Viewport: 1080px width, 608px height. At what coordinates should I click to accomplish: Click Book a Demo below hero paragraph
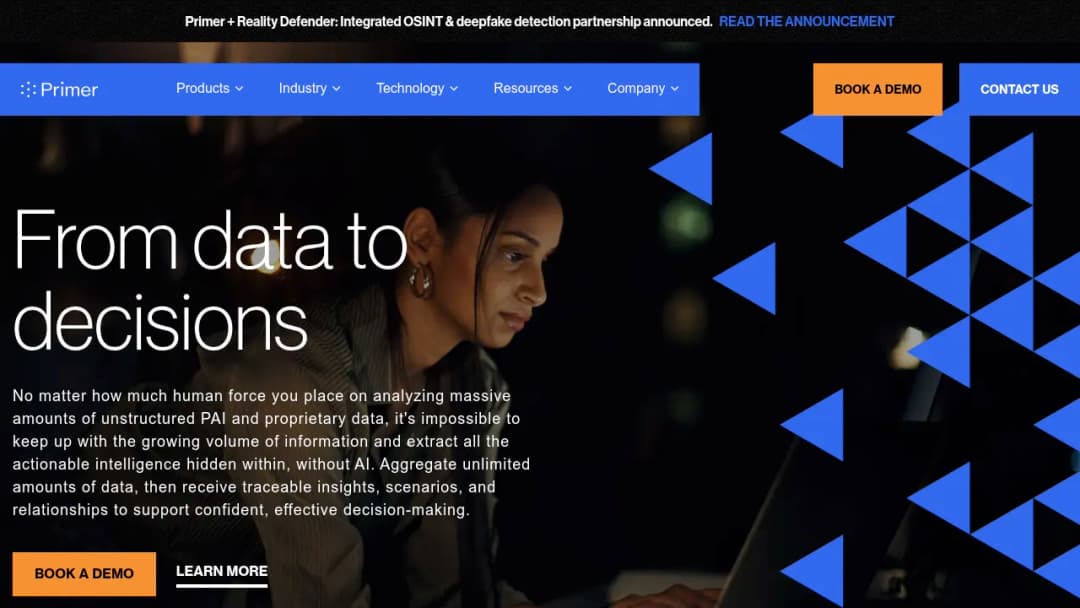coord(84,574)
